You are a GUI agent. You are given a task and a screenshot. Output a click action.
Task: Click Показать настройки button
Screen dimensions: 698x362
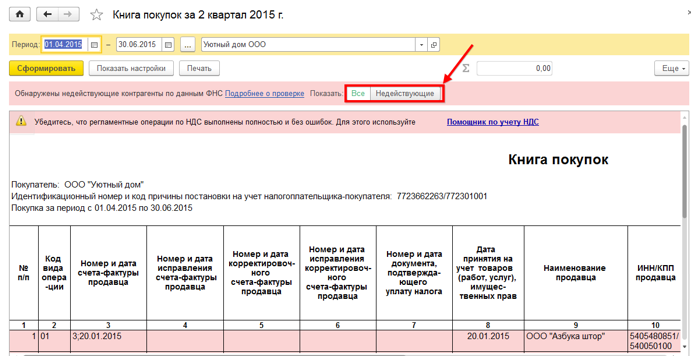coord(131,68)
